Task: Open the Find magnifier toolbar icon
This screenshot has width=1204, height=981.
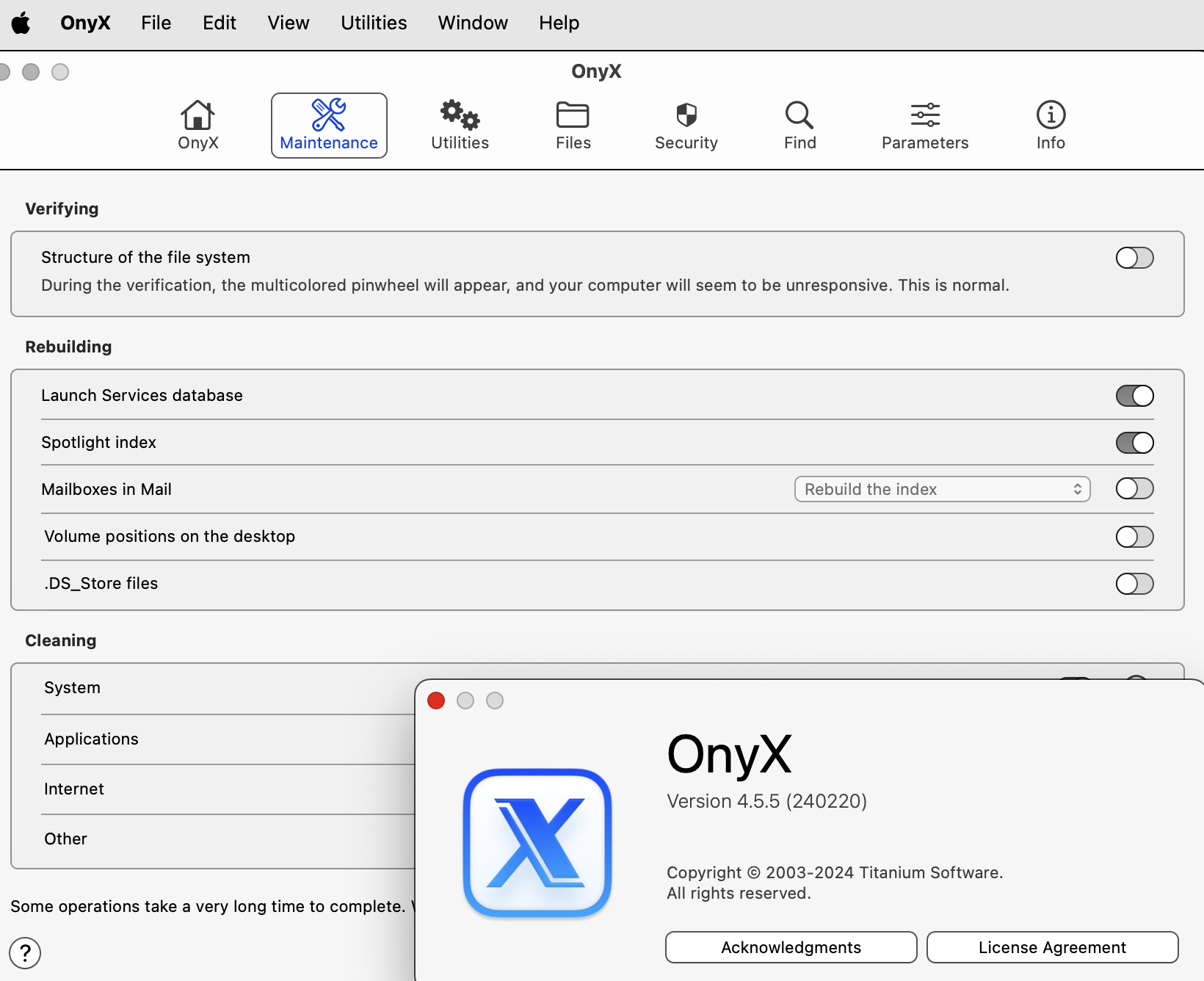Action: click(x=799, y=126)
